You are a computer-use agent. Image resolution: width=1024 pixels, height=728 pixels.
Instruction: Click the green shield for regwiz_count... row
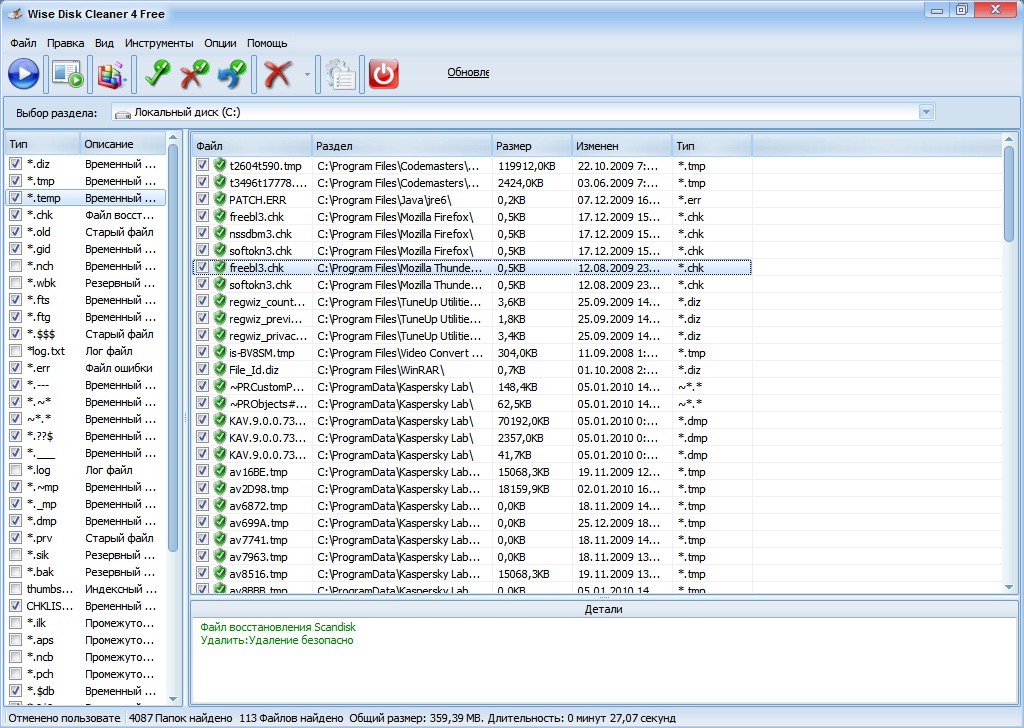220,301
